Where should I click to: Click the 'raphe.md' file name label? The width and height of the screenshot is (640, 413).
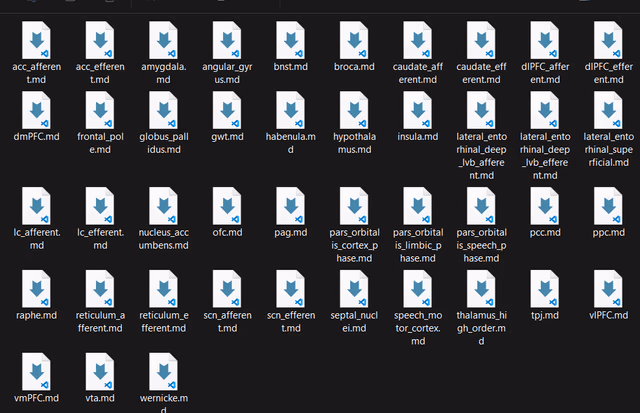point(36,315)
